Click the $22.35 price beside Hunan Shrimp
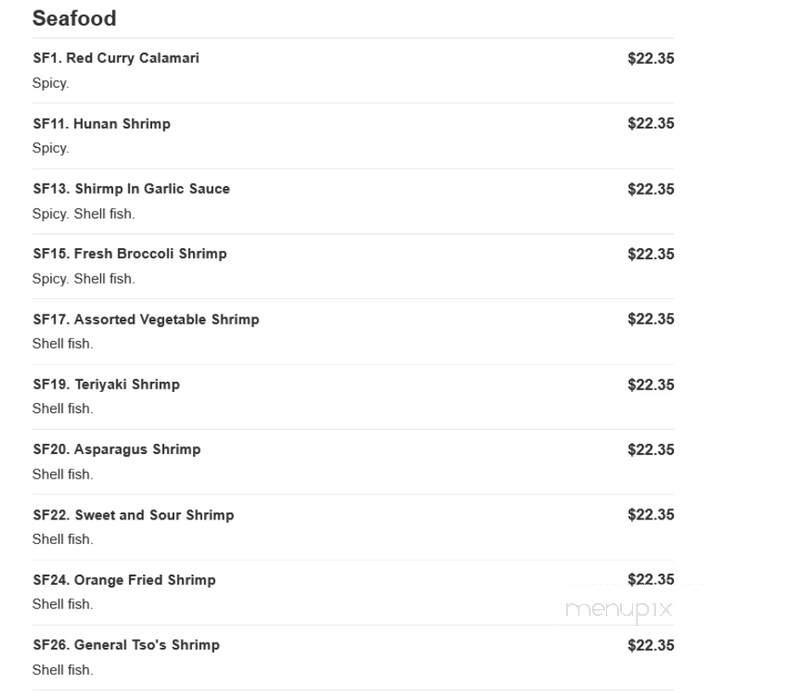Screen dimensions: 798x692 (x=651, y=124)
